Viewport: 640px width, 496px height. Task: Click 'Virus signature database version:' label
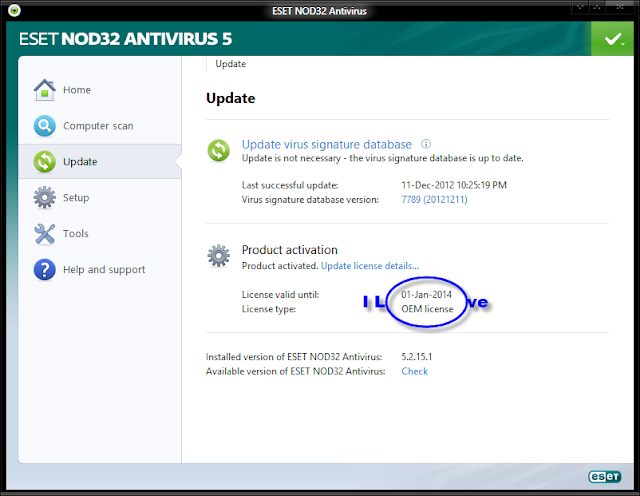click(310, 200)
